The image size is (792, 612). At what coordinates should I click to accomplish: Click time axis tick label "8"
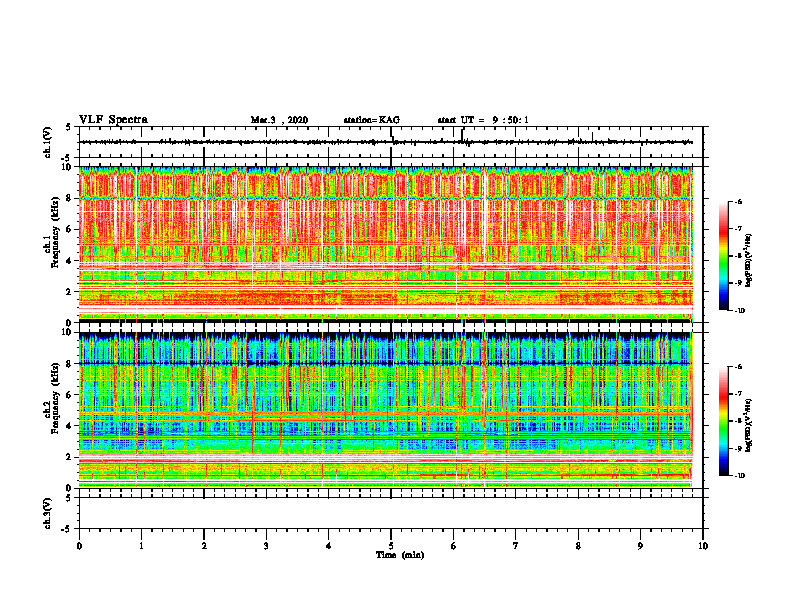click(x=578, y=546)
